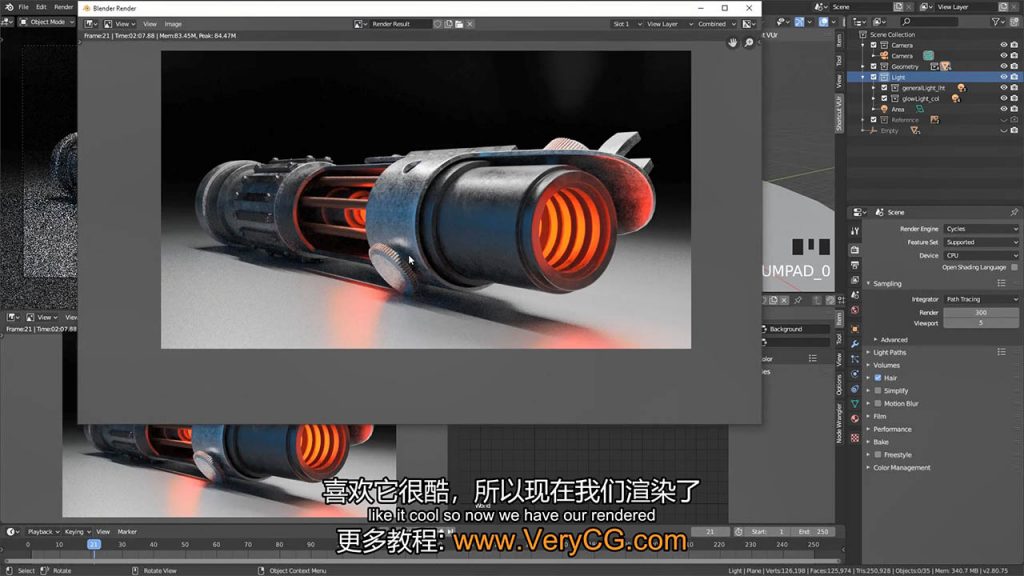
Task: Open the Slot 1 dropdown in render window
Action: click(627, 24)
